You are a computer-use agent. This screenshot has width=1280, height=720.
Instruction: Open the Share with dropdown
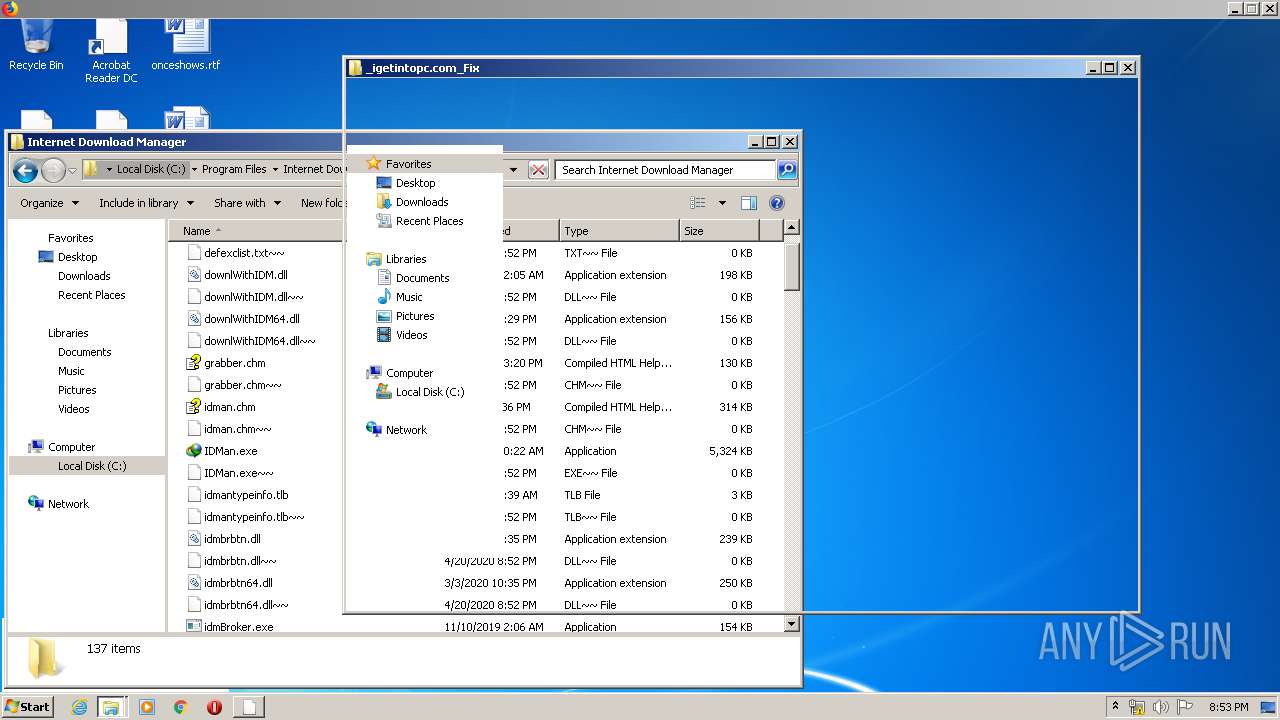coord(247,203)
